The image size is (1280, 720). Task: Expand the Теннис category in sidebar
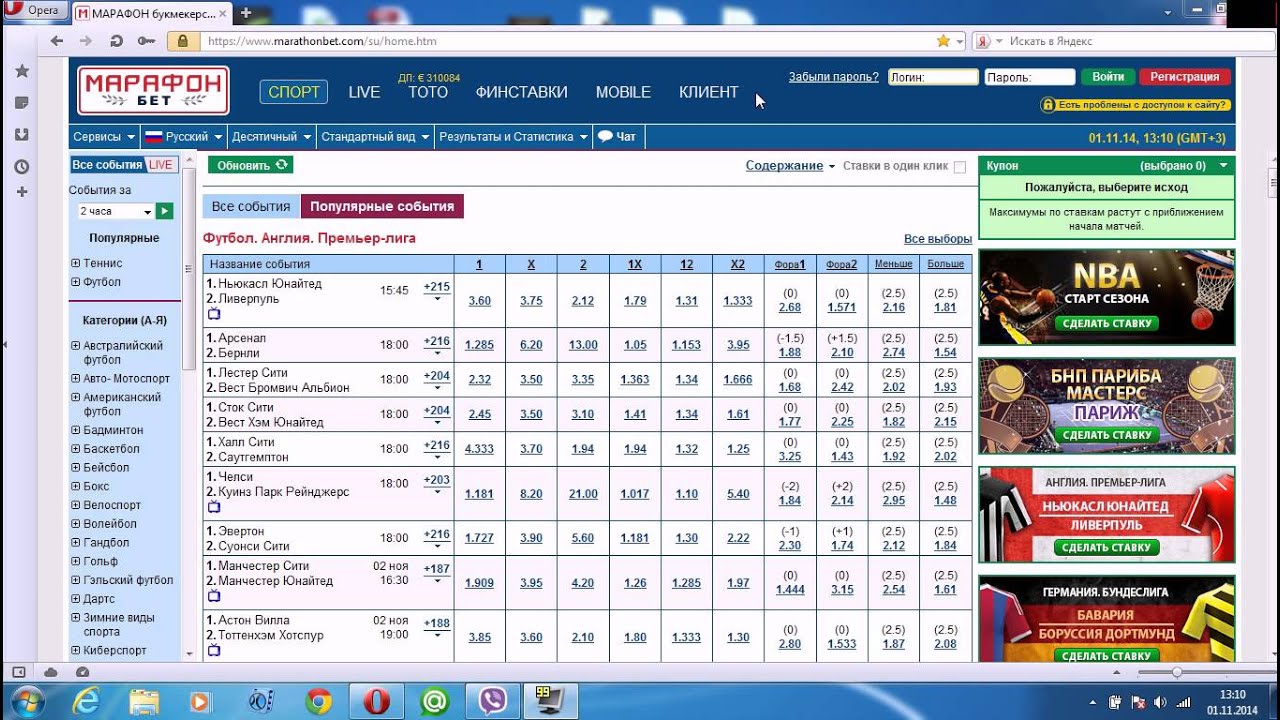[x=76, y=263]
